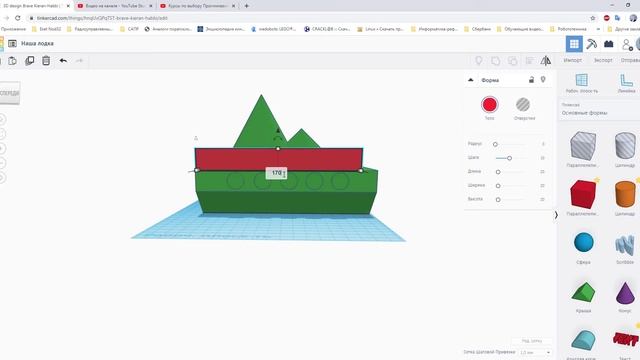Open the design list icon beside 'Наша лодка'

click(x=13, y=43)
